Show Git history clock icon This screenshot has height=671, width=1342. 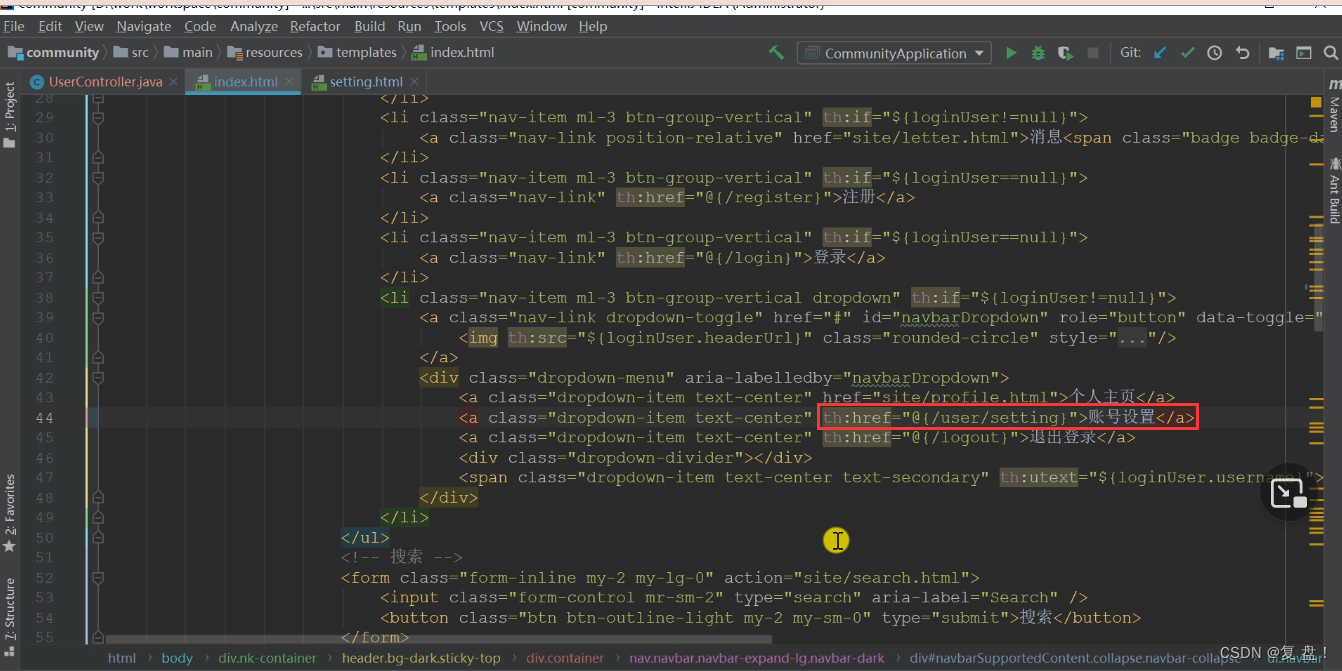pos(1214,53)
